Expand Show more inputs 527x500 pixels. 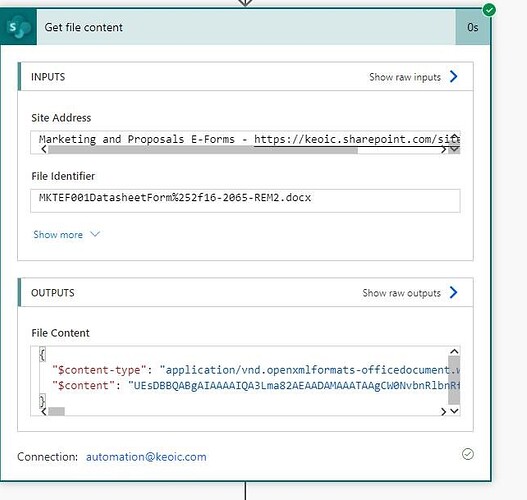[67, 235]
